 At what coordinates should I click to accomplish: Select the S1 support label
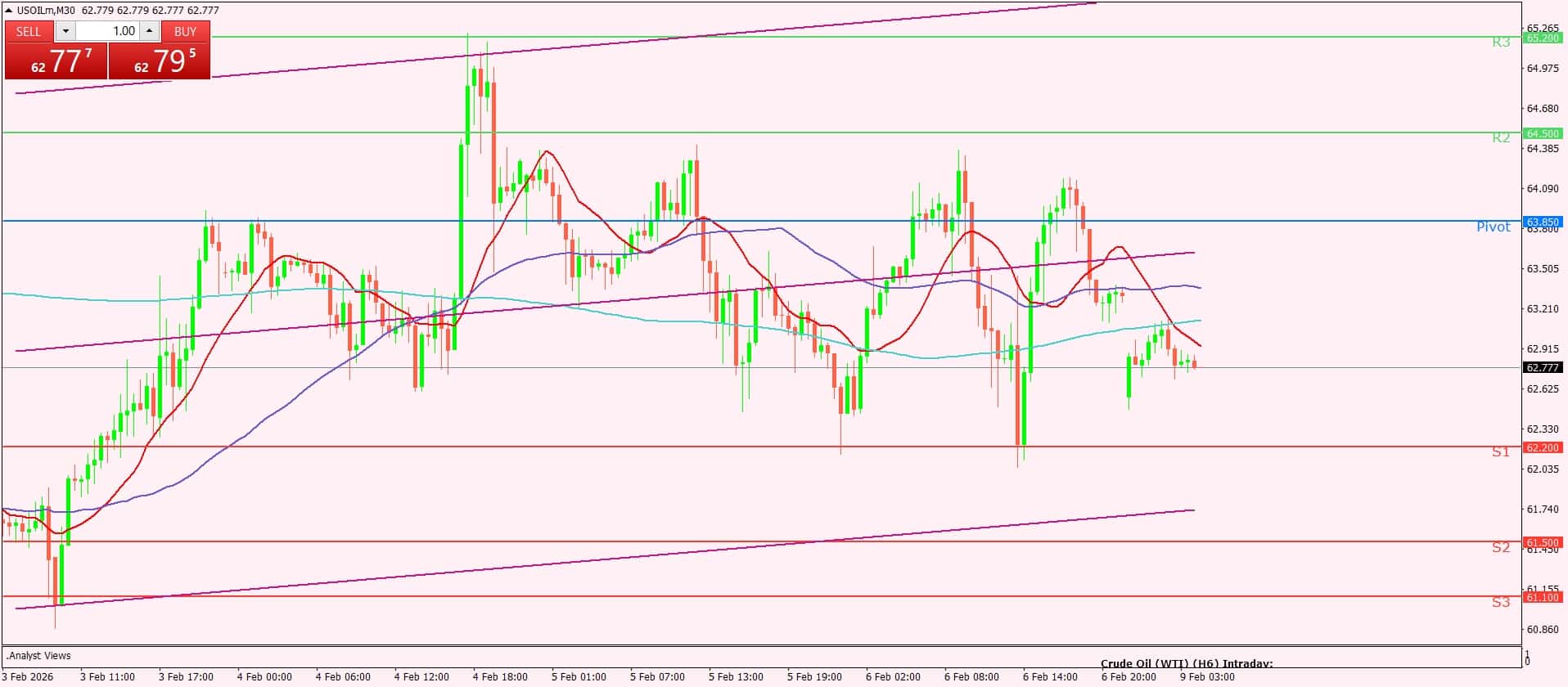pos(1500,452)
